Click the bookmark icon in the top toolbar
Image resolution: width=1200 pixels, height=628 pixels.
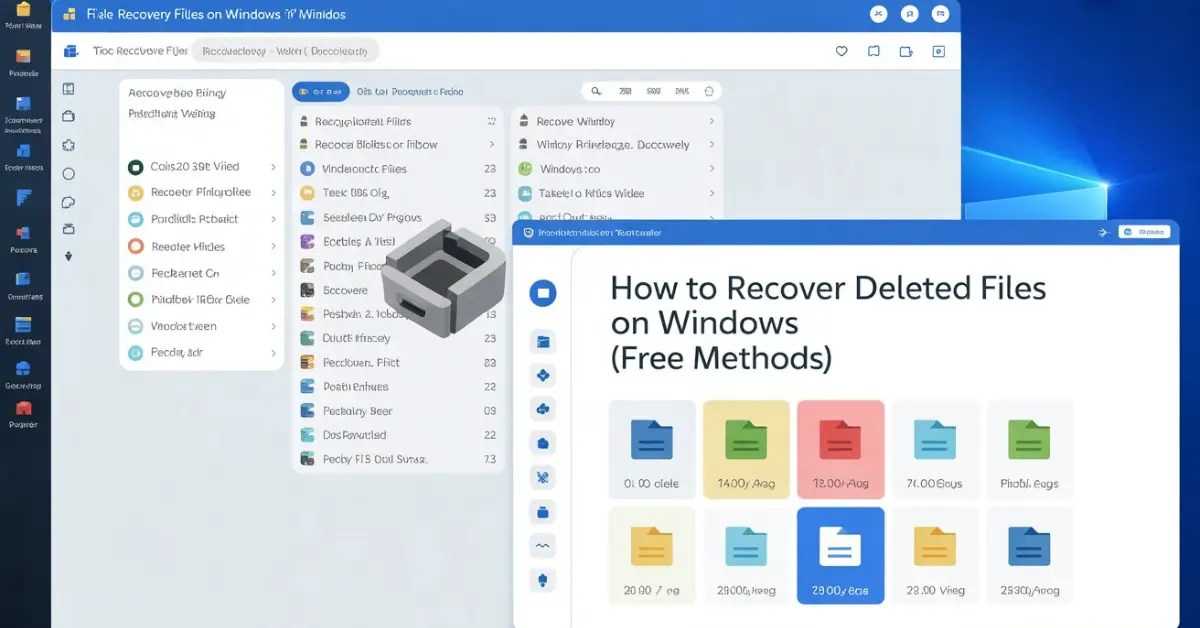pyautogui.click(x=873, y=50)
